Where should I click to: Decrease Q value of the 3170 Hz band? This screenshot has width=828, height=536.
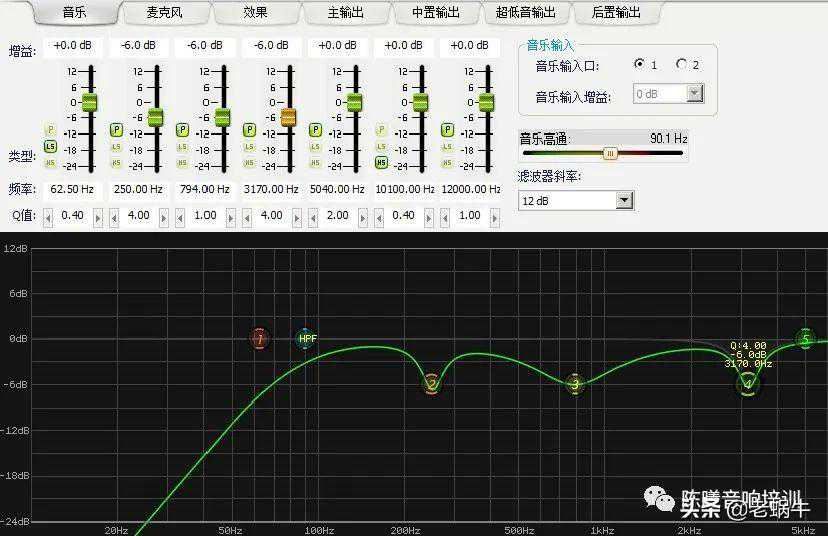[x=247, y=216]
